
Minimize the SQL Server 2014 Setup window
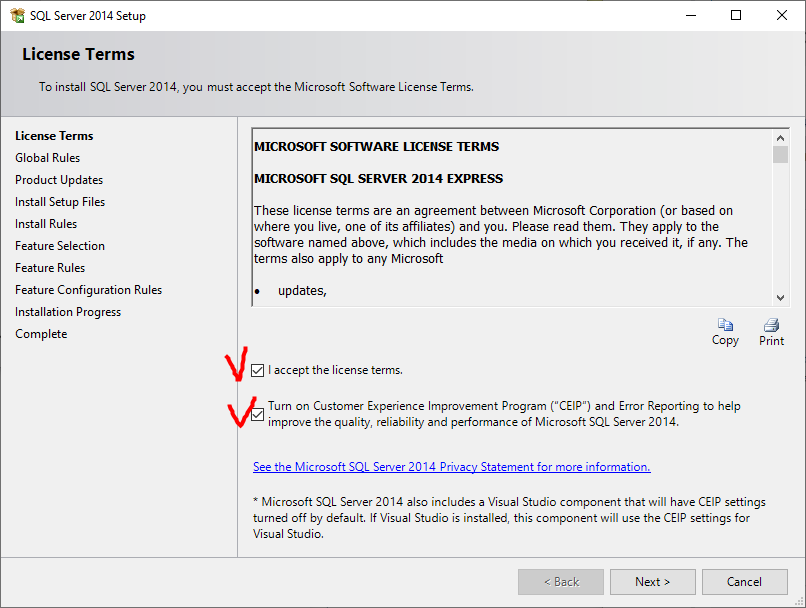[x=691, y=15]
